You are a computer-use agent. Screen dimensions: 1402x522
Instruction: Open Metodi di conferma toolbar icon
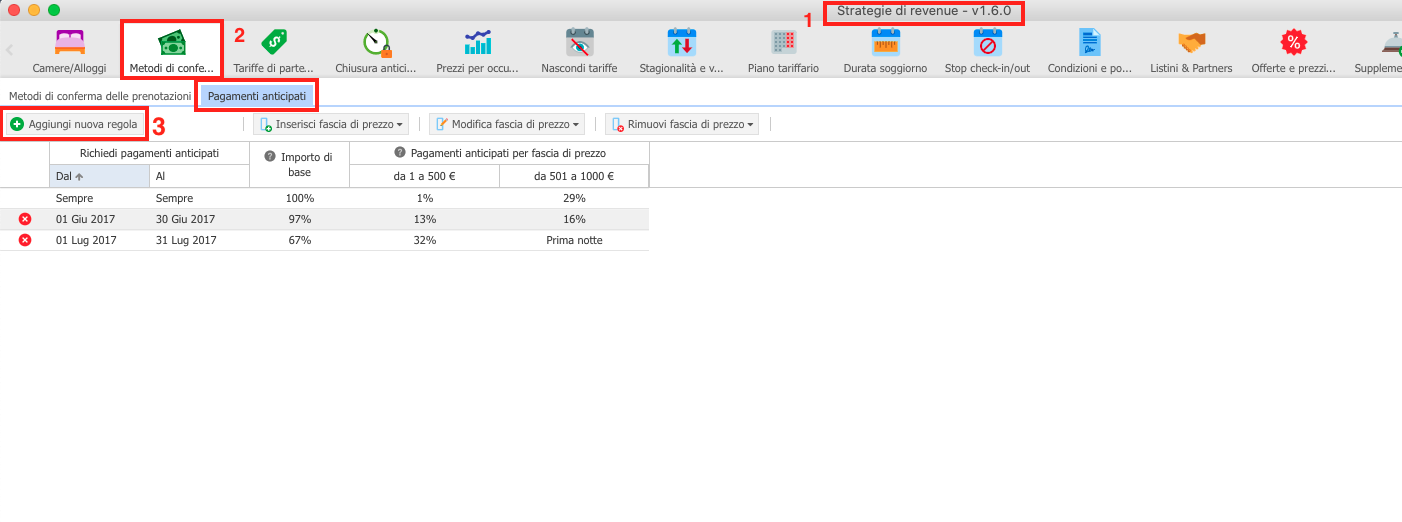[x=172, y=42]
